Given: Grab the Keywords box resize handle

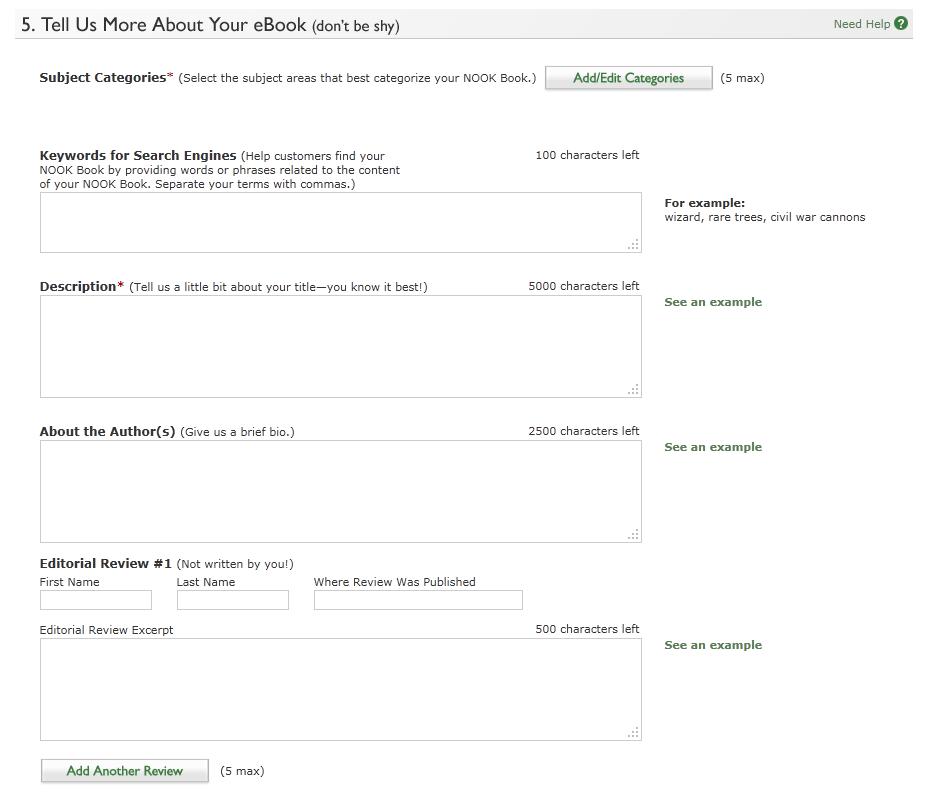Looking at the screenshot, I should (633, 245).
